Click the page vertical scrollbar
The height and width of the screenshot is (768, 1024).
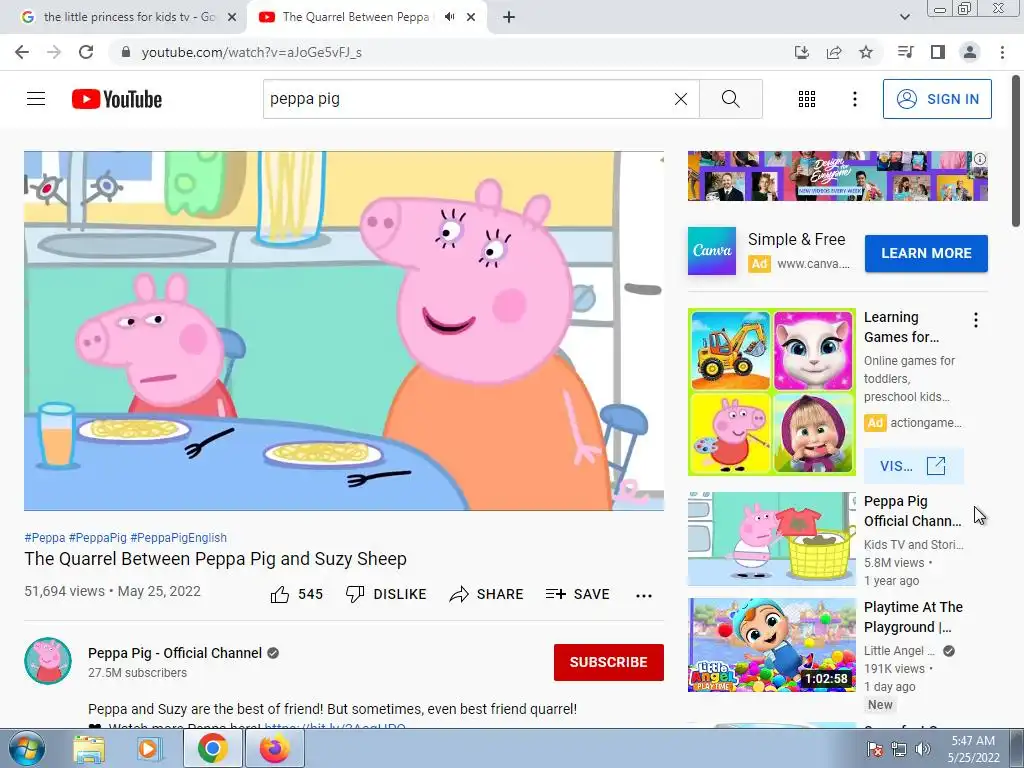coord(1016,152)
